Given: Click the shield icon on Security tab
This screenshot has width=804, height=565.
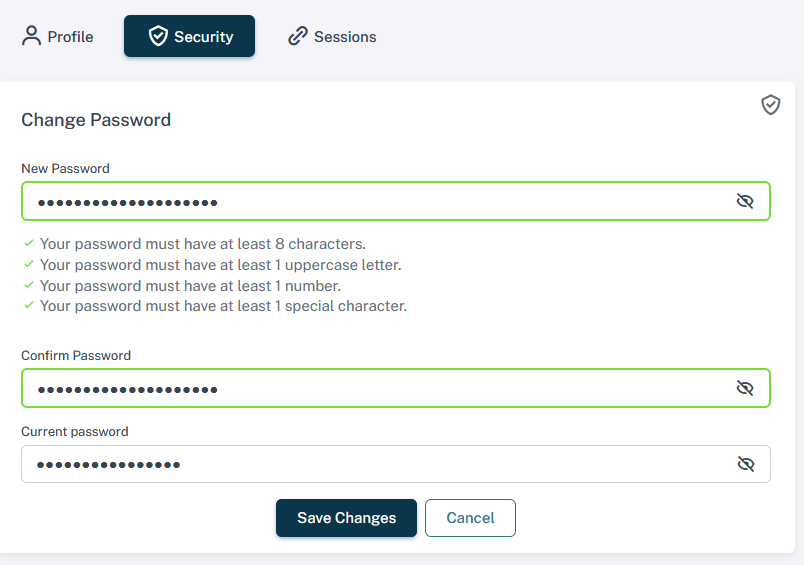Looking at the screenshot, I should click(x=158, y=36).
